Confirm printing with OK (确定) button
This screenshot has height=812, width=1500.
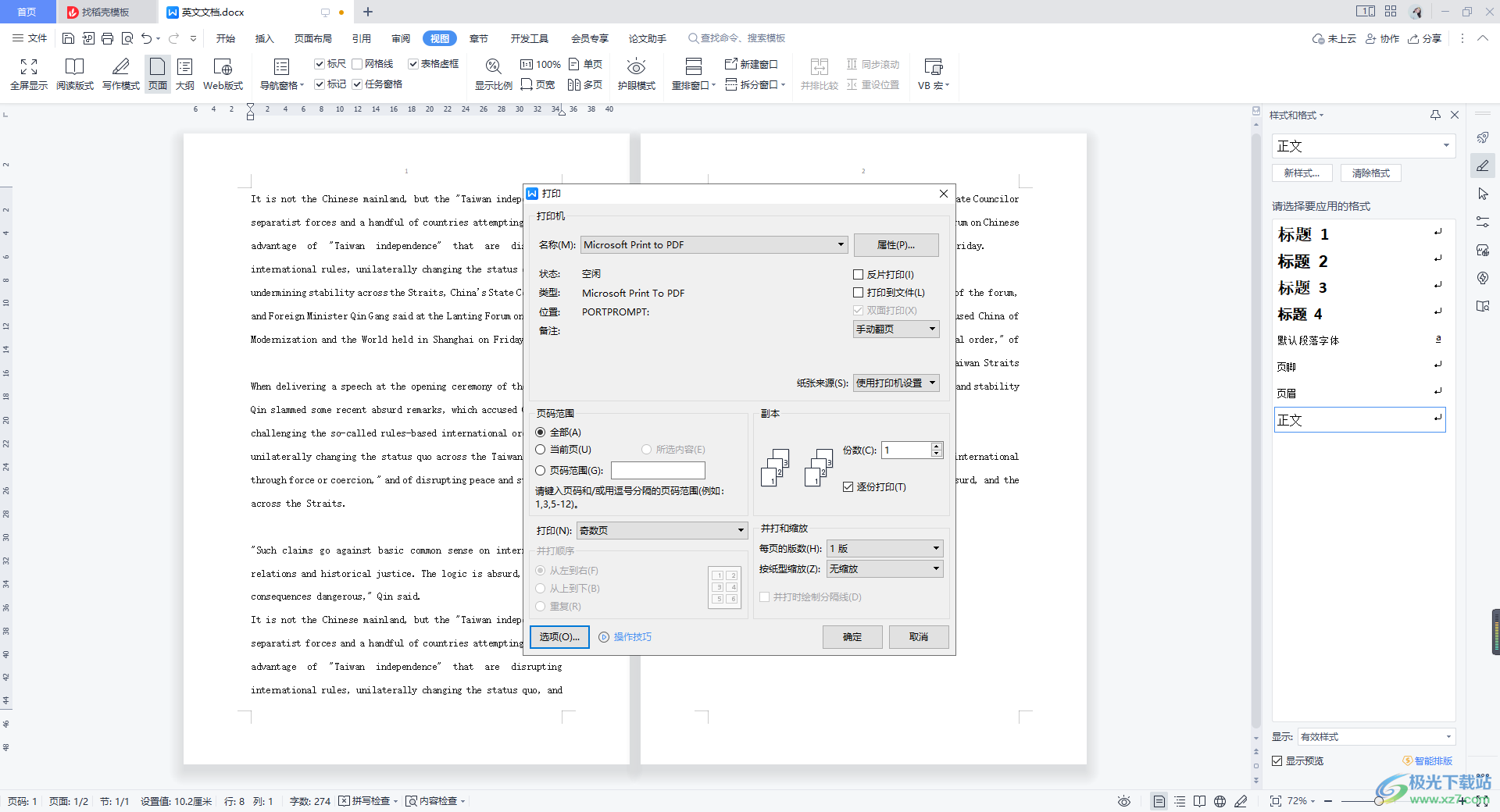tap(852, 637)
